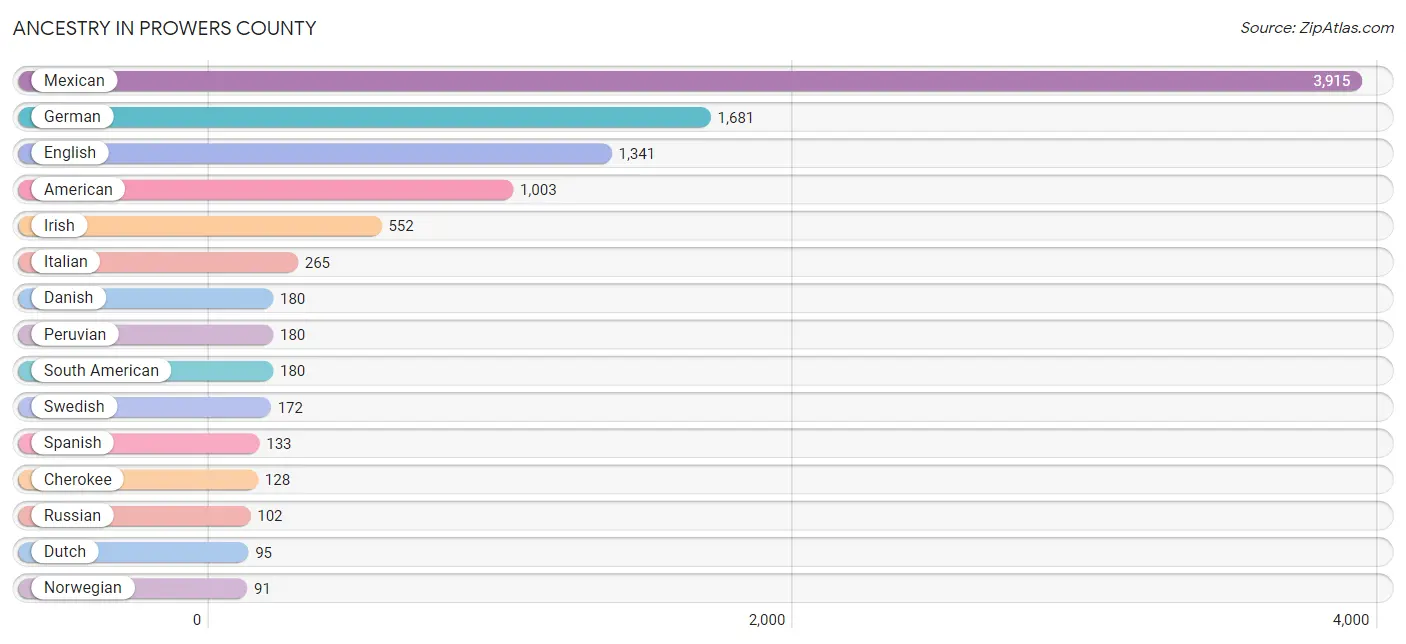
Task: Click the pink American bar
Action: coord(265,190)
